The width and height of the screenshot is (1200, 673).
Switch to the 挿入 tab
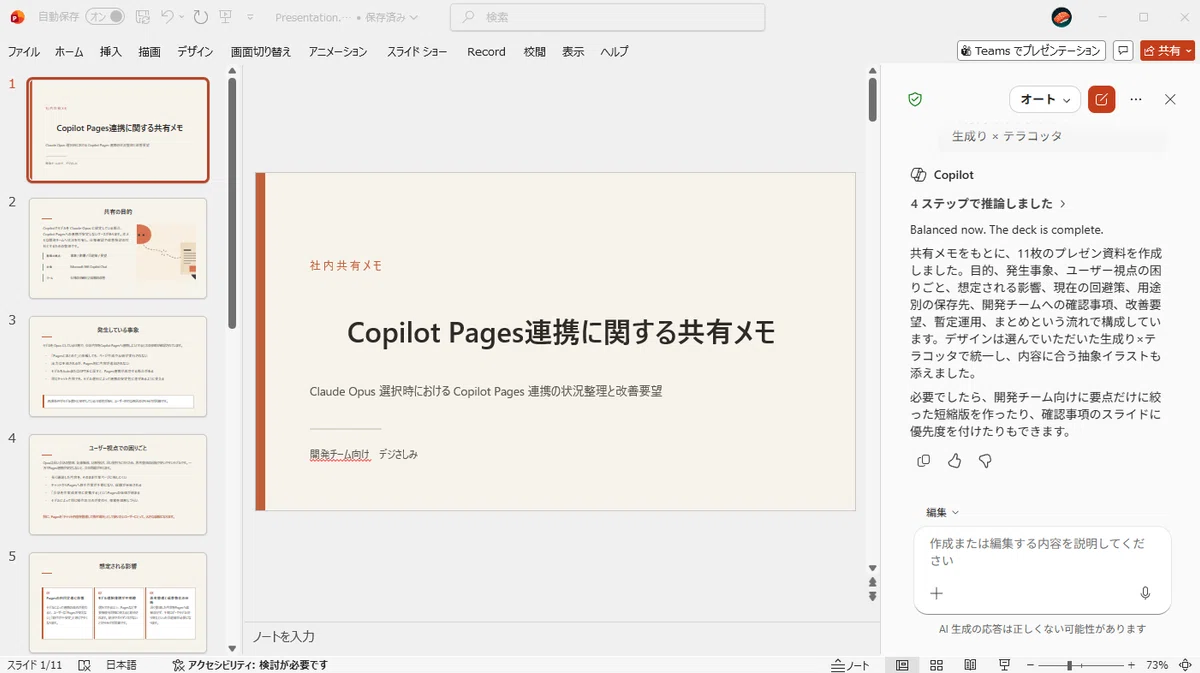111,51
